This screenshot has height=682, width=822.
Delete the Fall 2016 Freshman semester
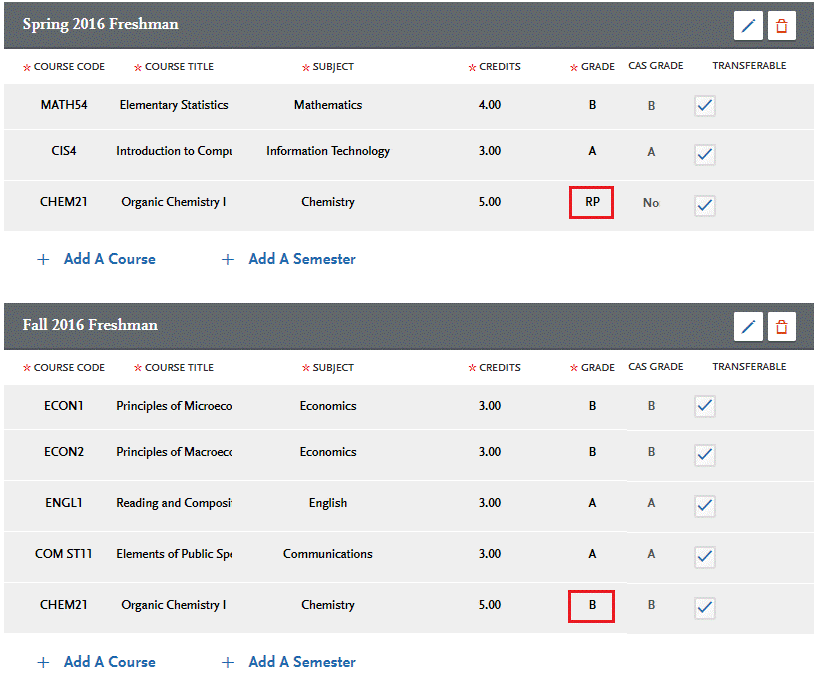782,326
